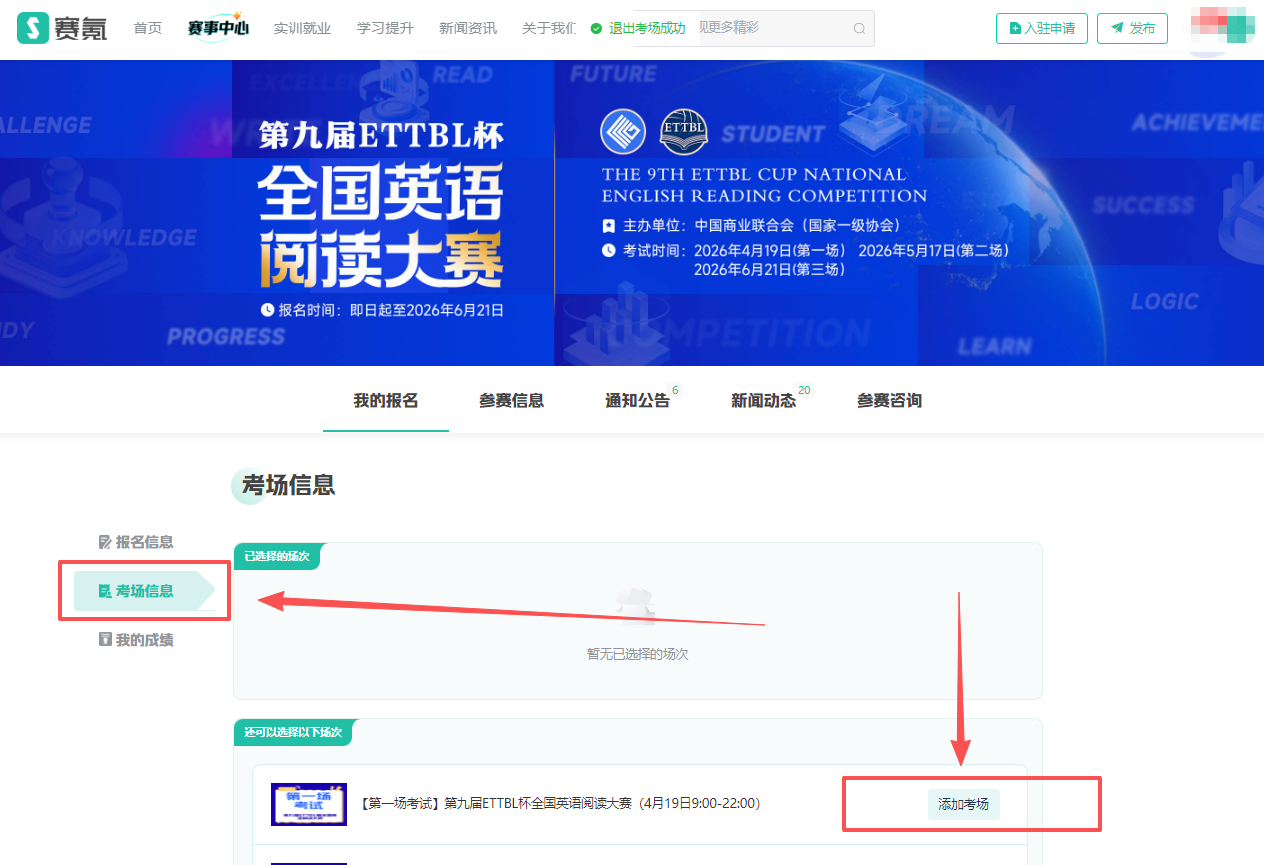This screenshot has width=1264, height=865.
Task: Open the user avatar profile
Action: pos(1221,27)
